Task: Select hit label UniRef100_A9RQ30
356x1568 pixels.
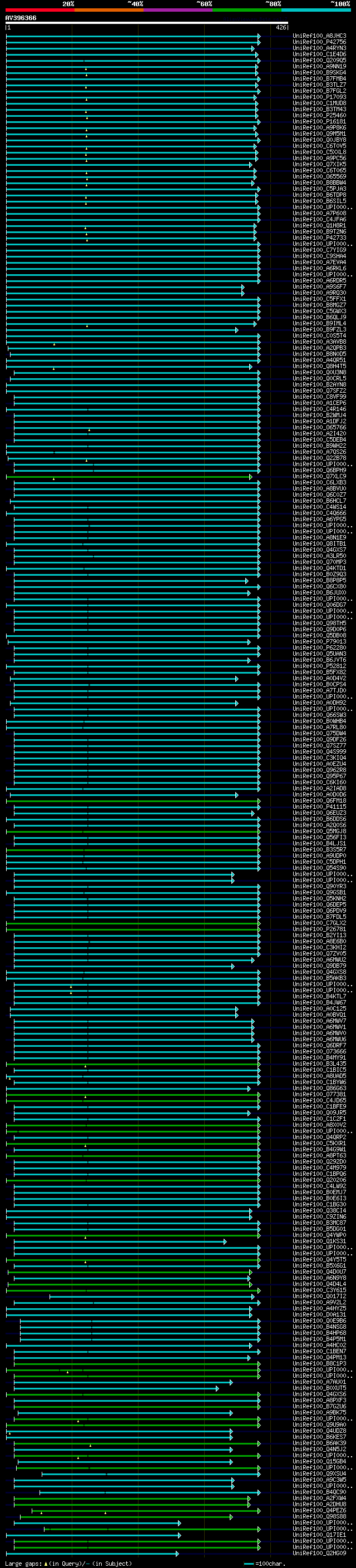Action: tap(319, 293)
